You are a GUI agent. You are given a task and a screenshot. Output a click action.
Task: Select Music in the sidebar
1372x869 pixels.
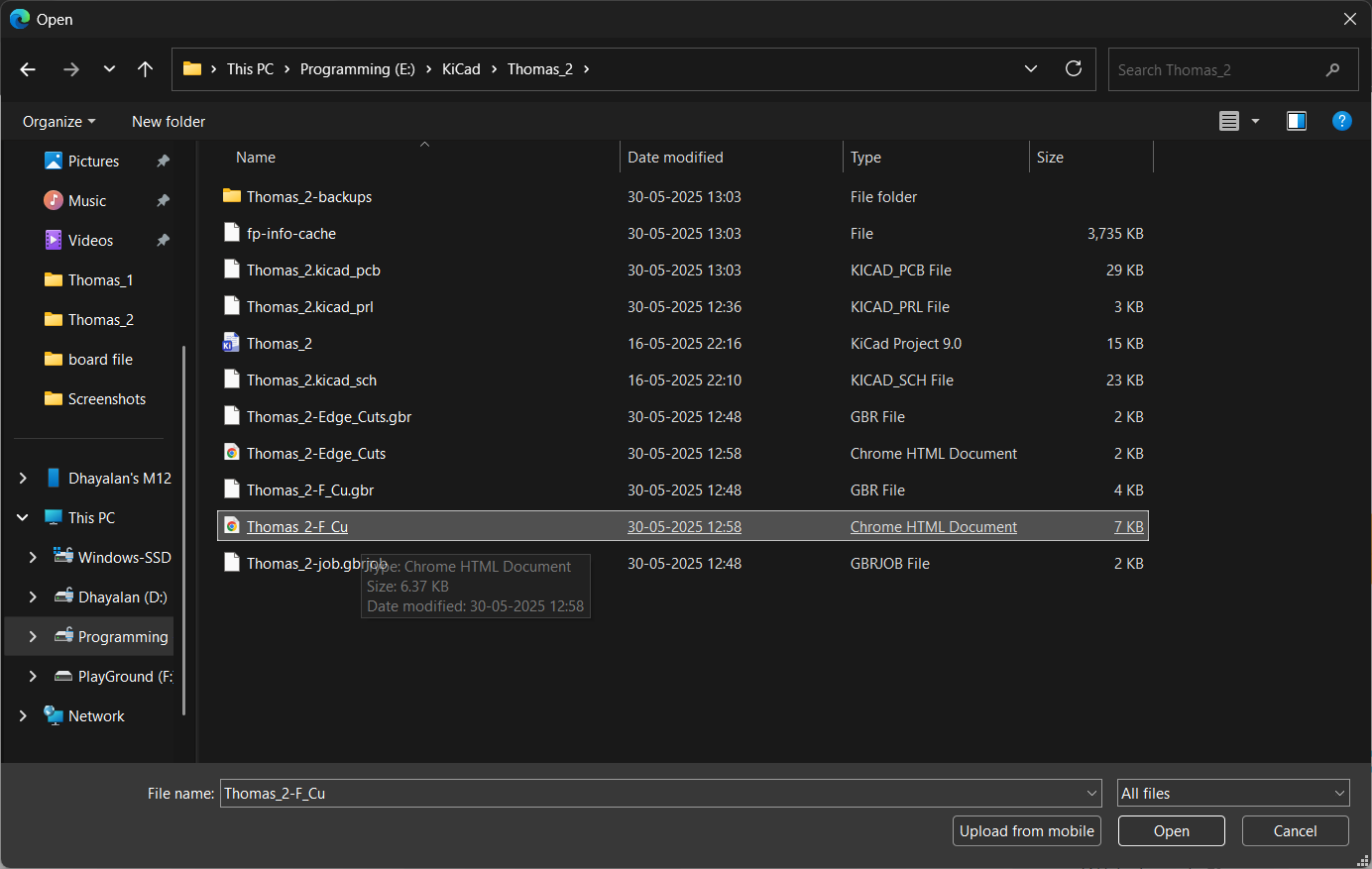click(x=87, y=200)
